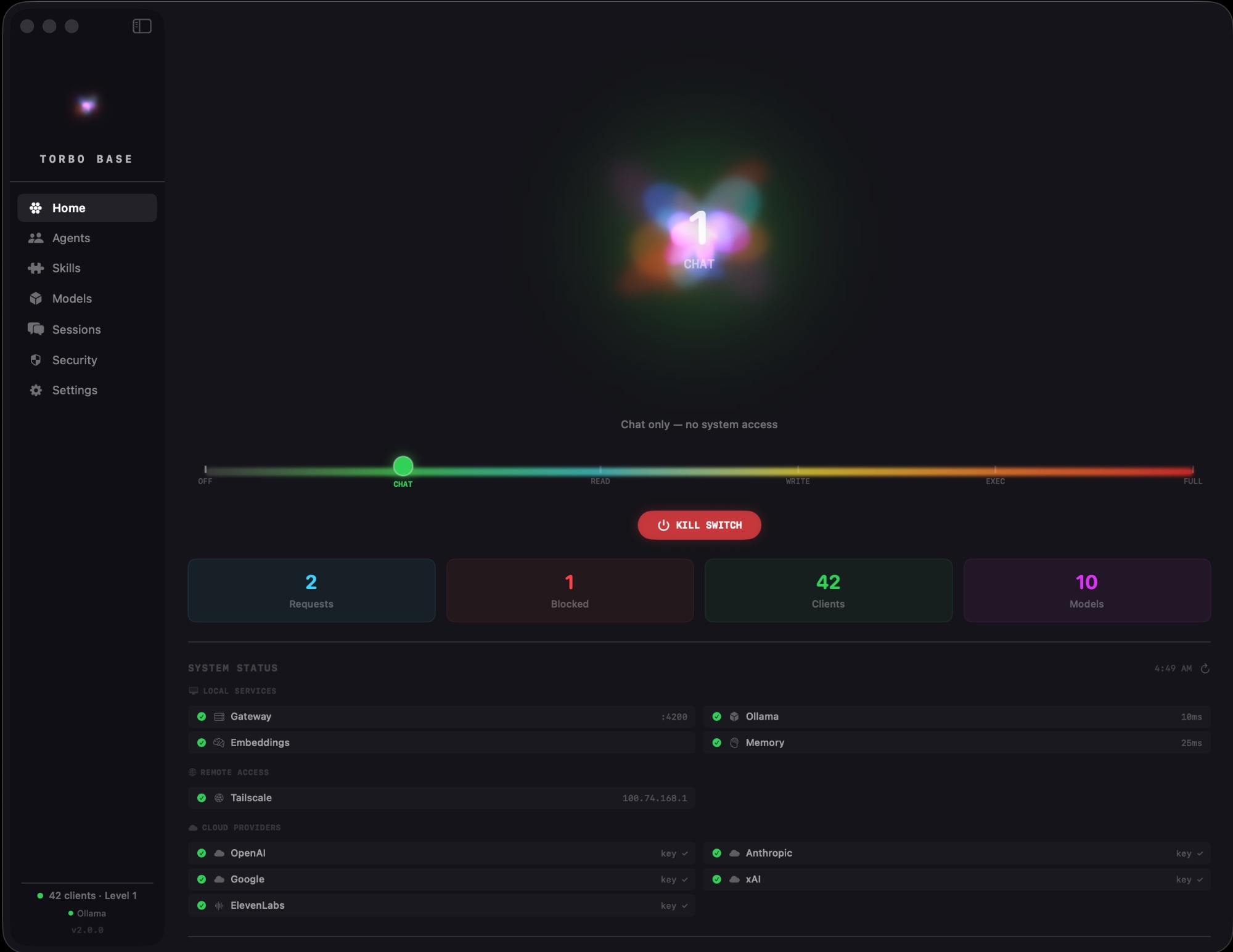Select the Models cube icon
The image size is (1233, 952).
coord(36,298)
